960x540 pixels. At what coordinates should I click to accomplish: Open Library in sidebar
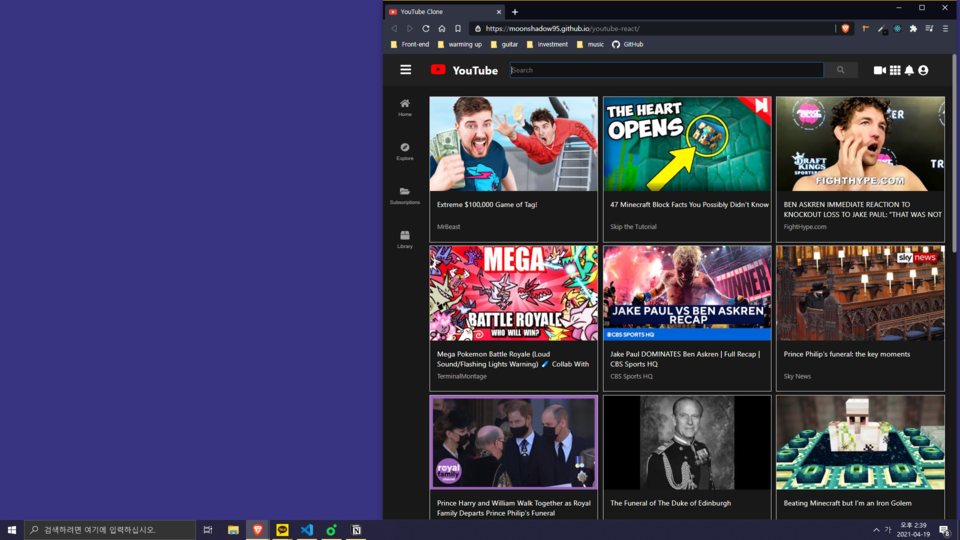click(x=405, y=239)
